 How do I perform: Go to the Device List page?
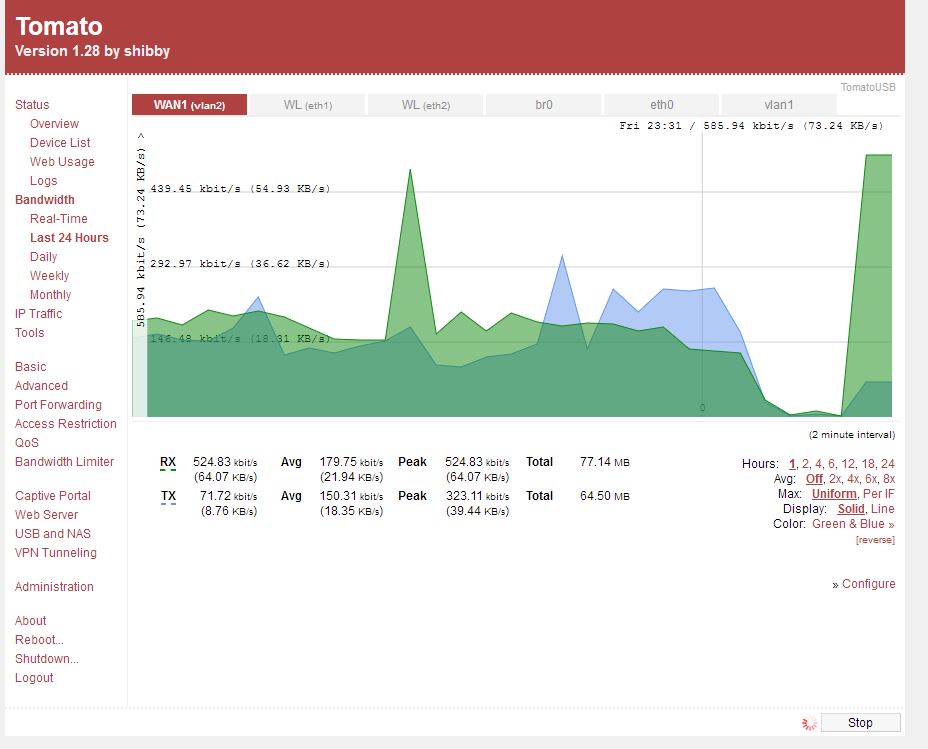tap(60, 143)
